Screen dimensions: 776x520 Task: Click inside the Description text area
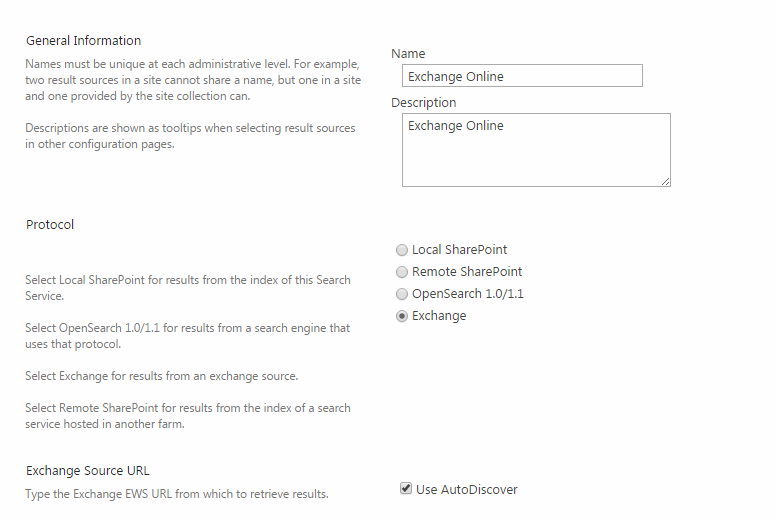tap(535, 150)
